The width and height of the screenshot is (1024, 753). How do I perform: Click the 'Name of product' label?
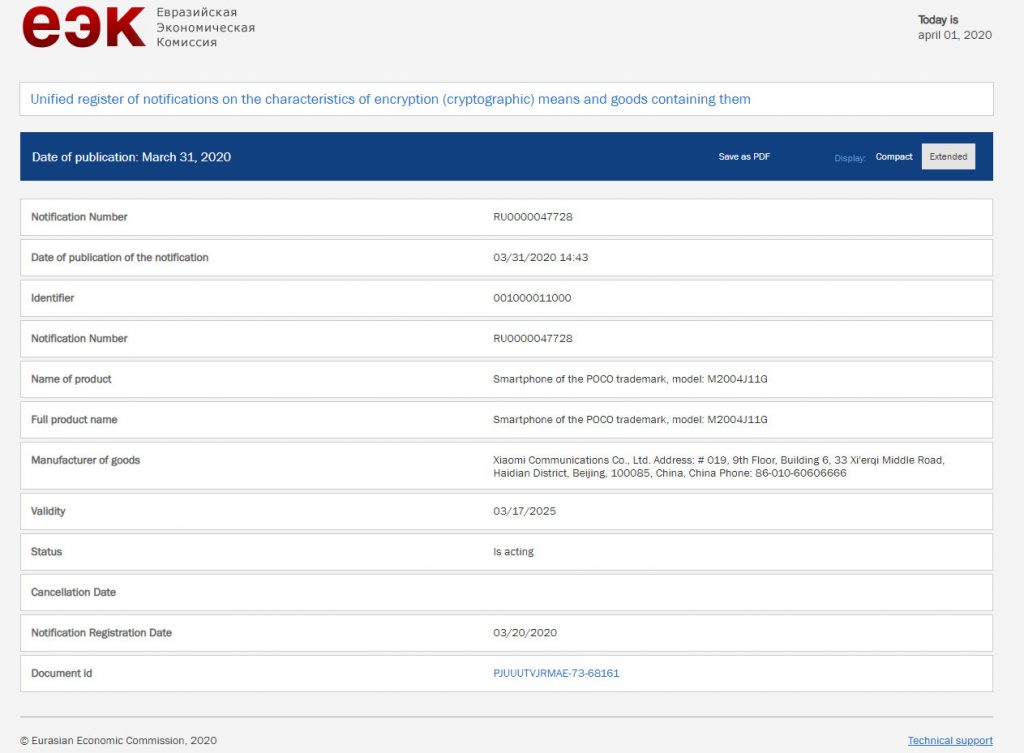click(x=71, y=379)
